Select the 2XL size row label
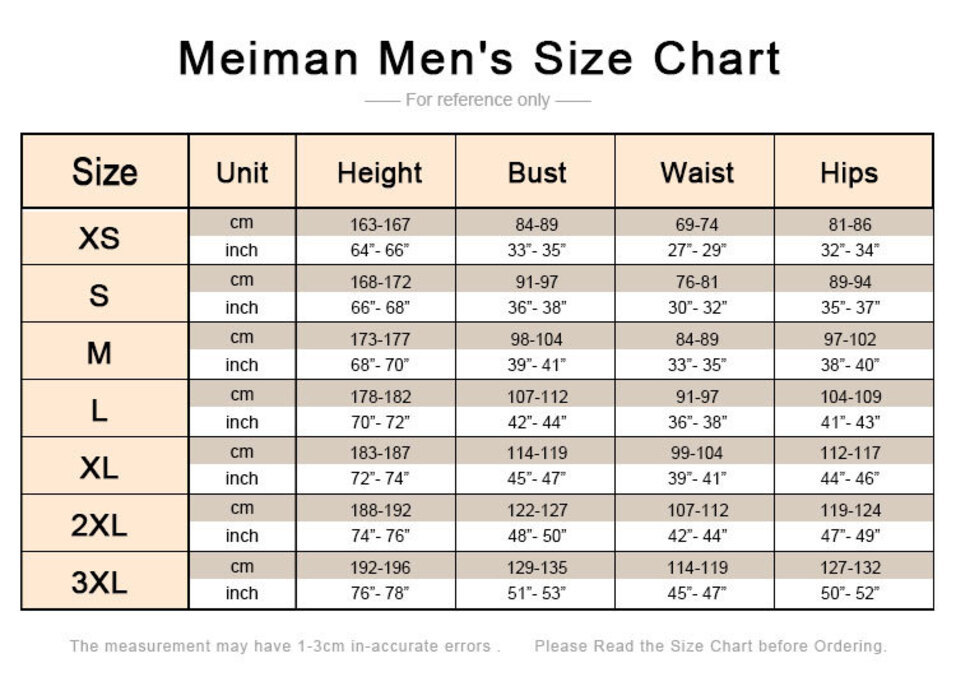This screenshot has height=700, width=956. coord(99,524)
